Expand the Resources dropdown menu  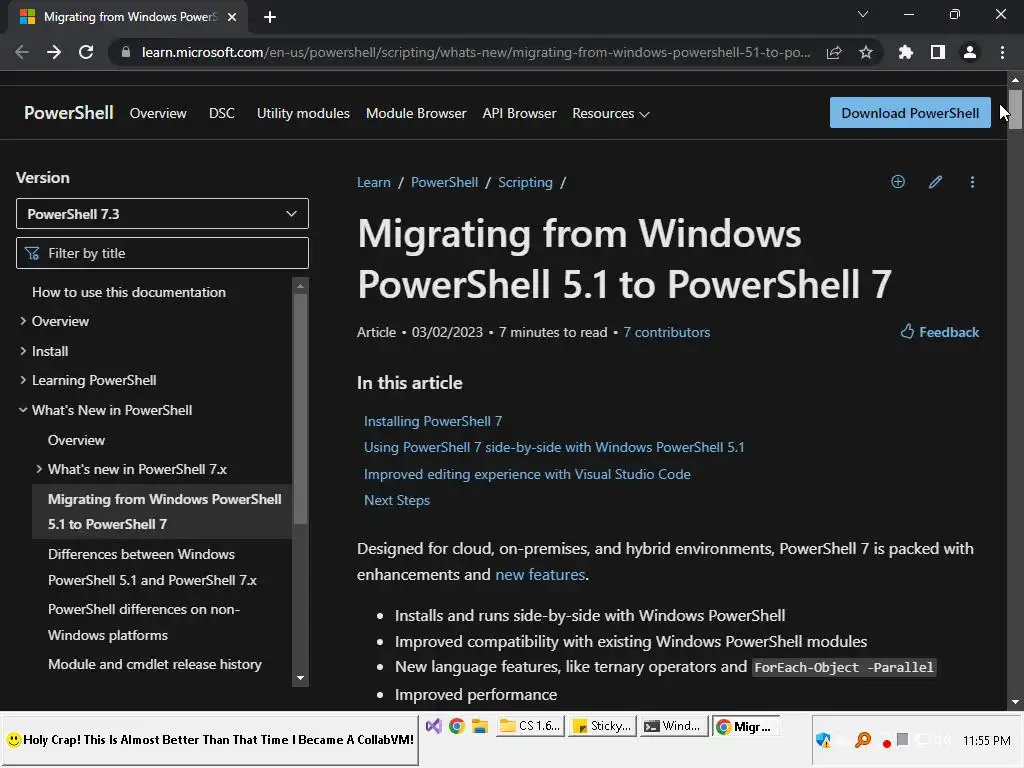[611, 114]
